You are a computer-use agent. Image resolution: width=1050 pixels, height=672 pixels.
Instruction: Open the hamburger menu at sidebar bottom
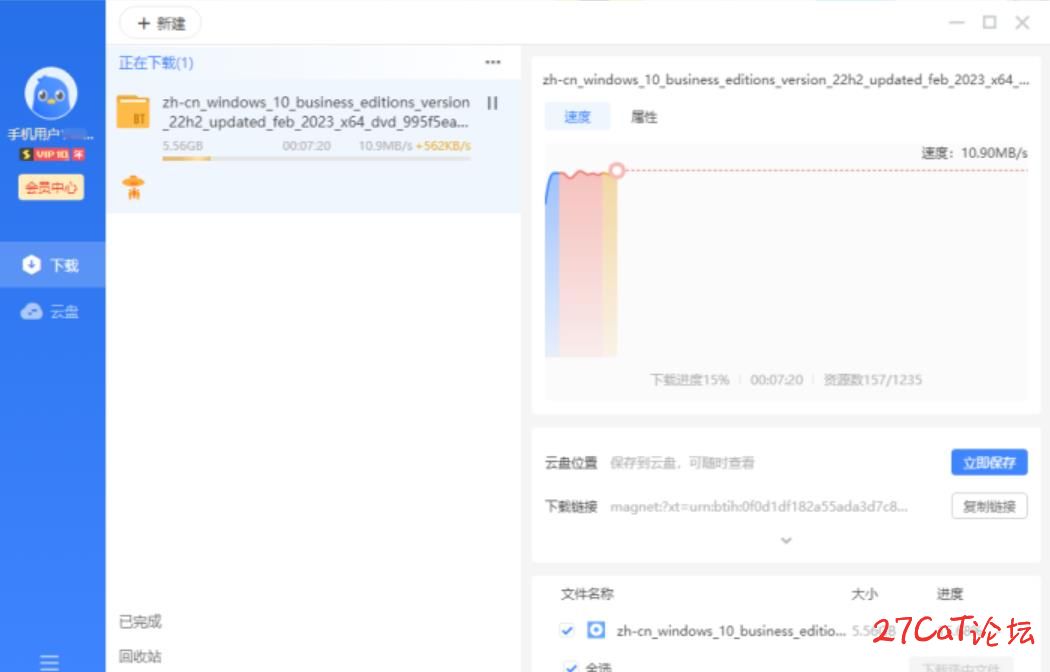coord(50,663)
